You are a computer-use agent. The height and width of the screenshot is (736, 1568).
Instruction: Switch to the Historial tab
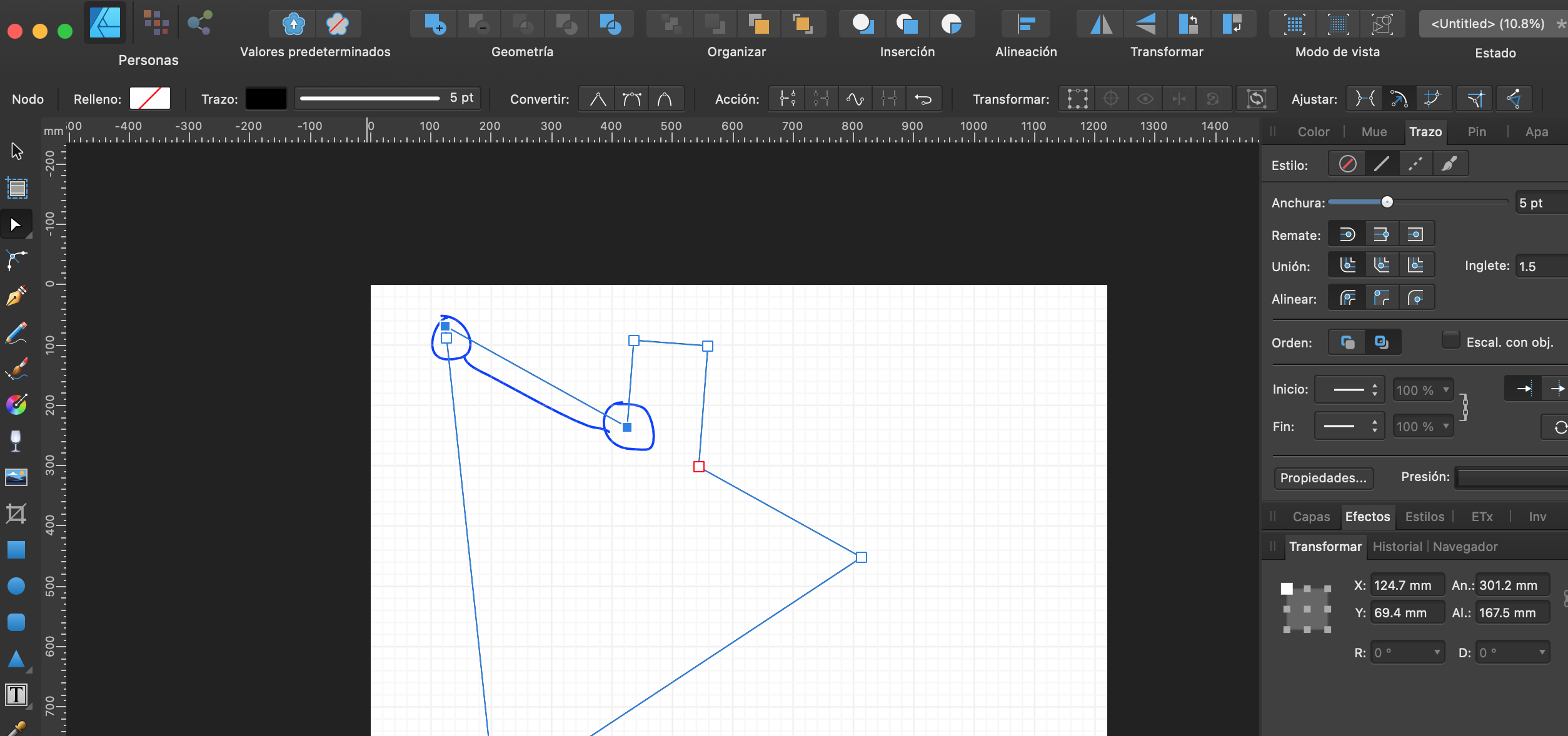1397,546
